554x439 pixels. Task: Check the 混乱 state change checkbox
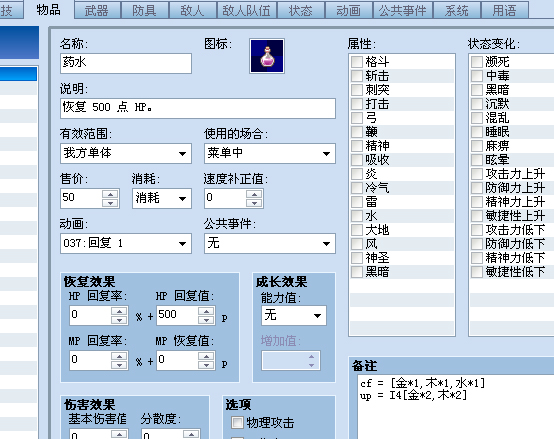click(477, 118)
